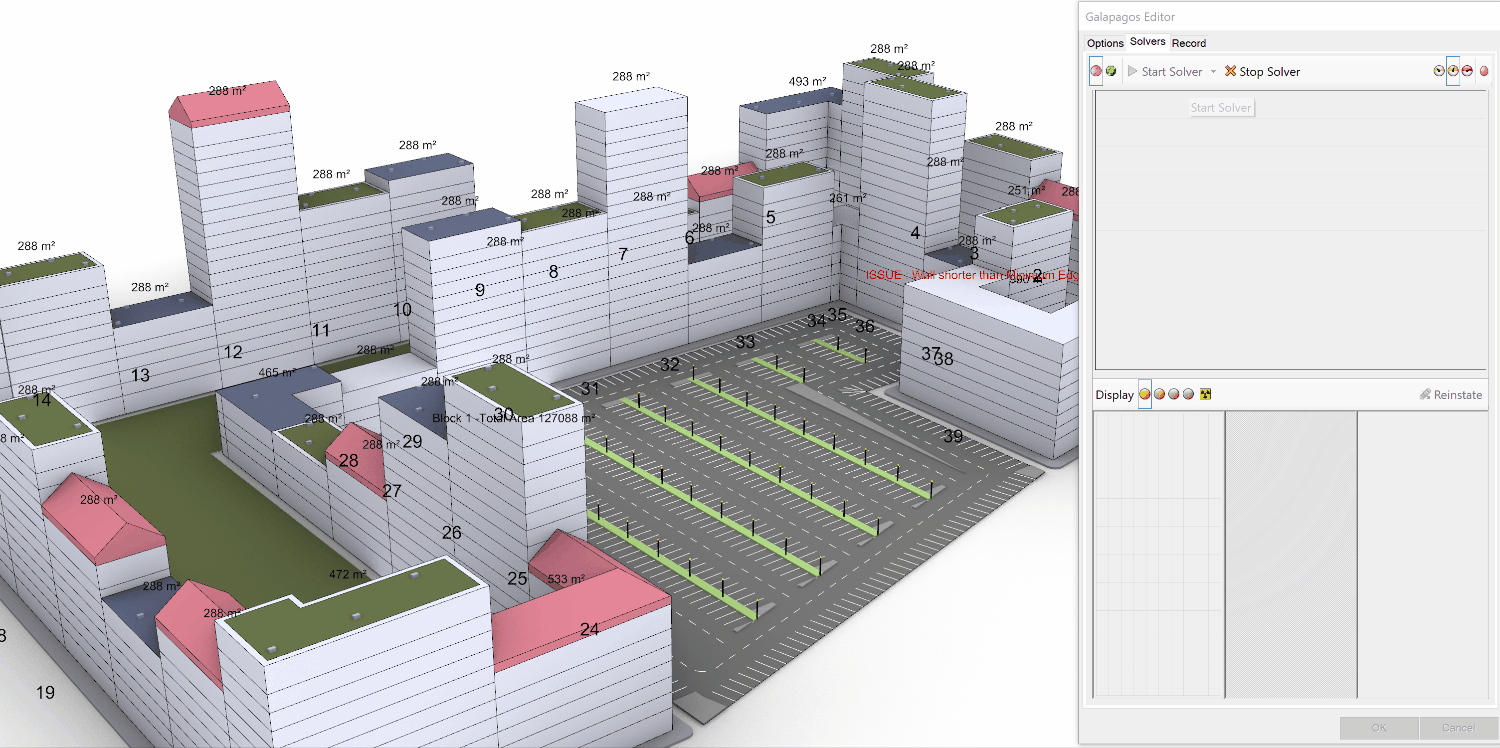Click the pencil icon next to Reinstate
The height and width of the screenshot is (748, 1500).
[1425, 394]
